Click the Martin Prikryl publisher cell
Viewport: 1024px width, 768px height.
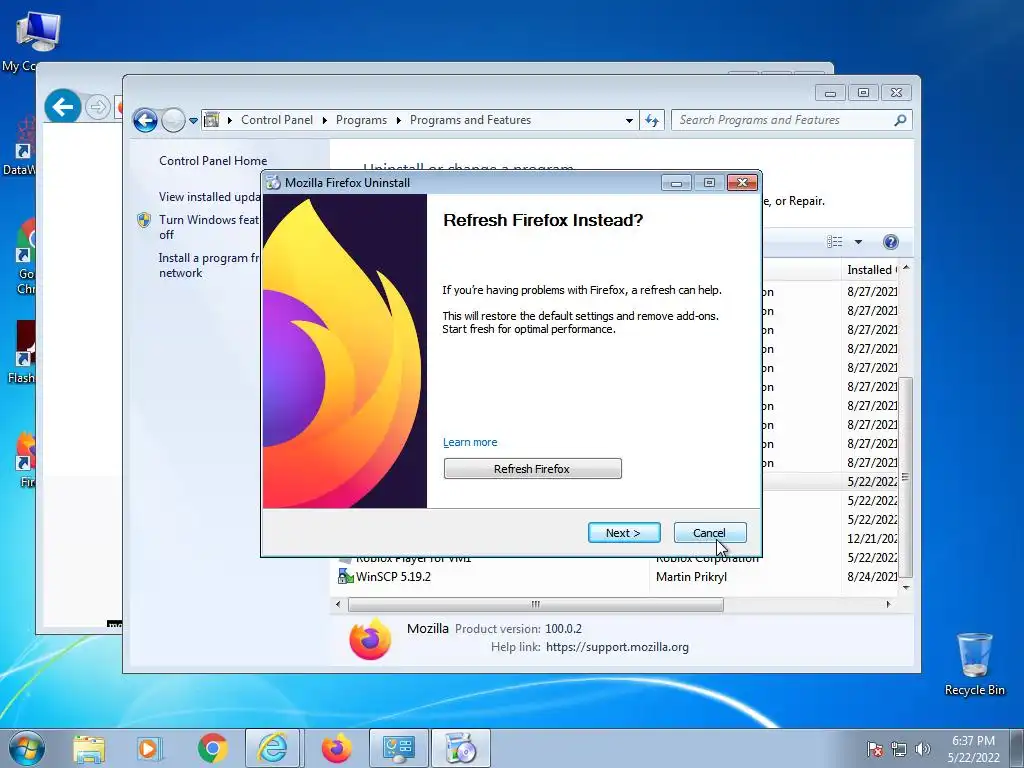click(x=691, y=577)
